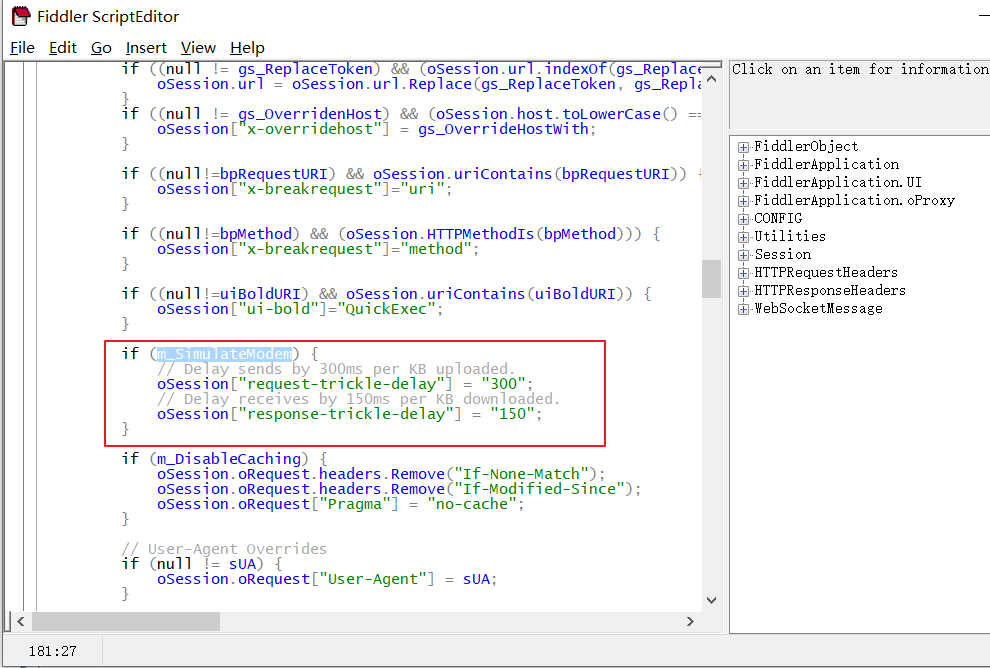Select FiddlerObject in the class tree
990x668 pixels.
806,146
